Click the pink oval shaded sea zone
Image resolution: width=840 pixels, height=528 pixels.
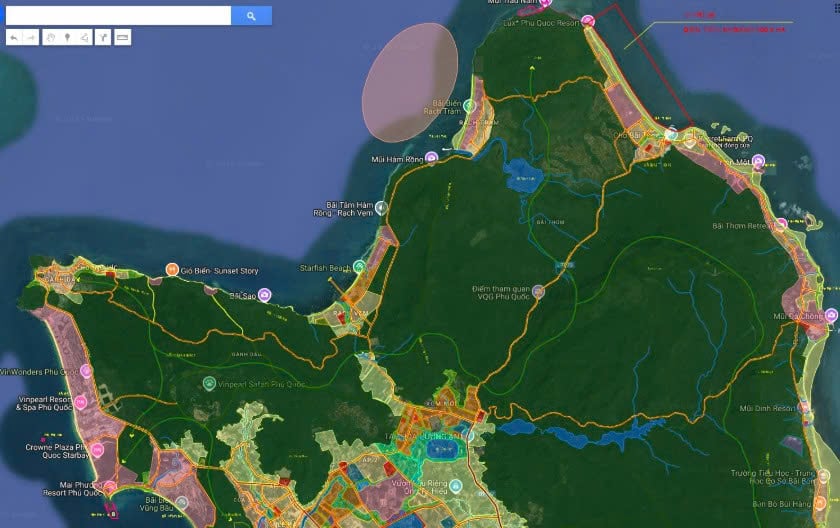coord(409,80)
